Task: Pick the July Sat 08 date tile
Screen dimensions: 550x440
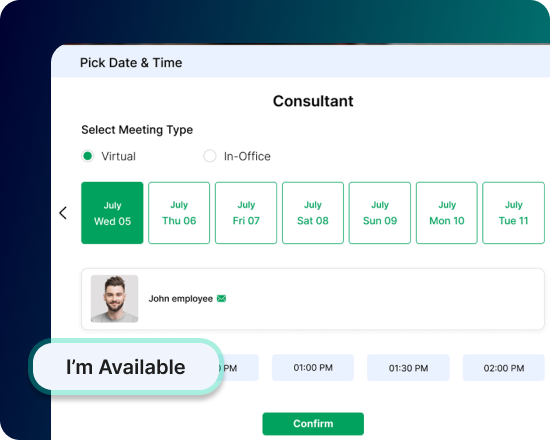Action: (x=313, y=213)
